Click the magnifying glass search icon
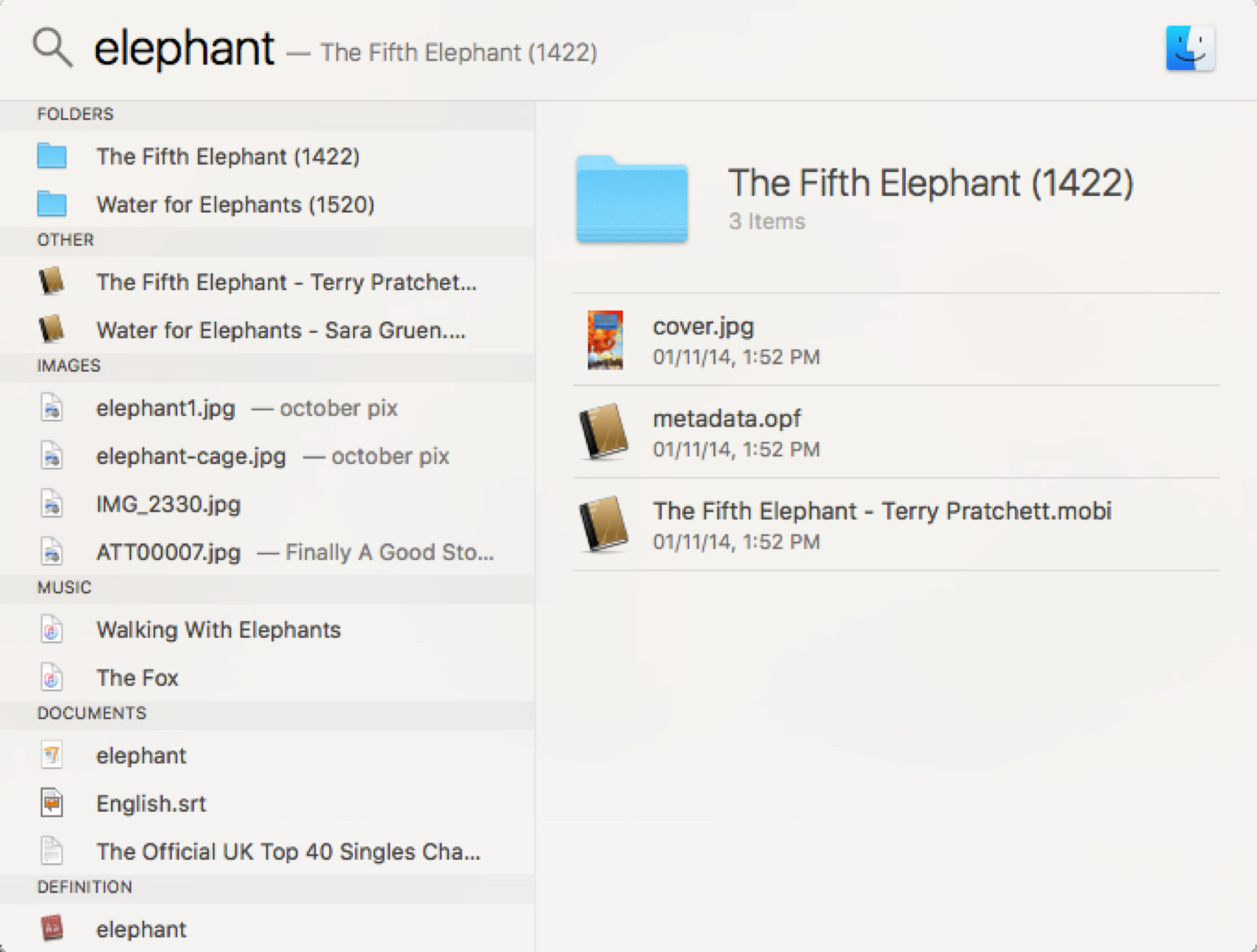Screen dimensions: 1257x952 click(52, 47)
